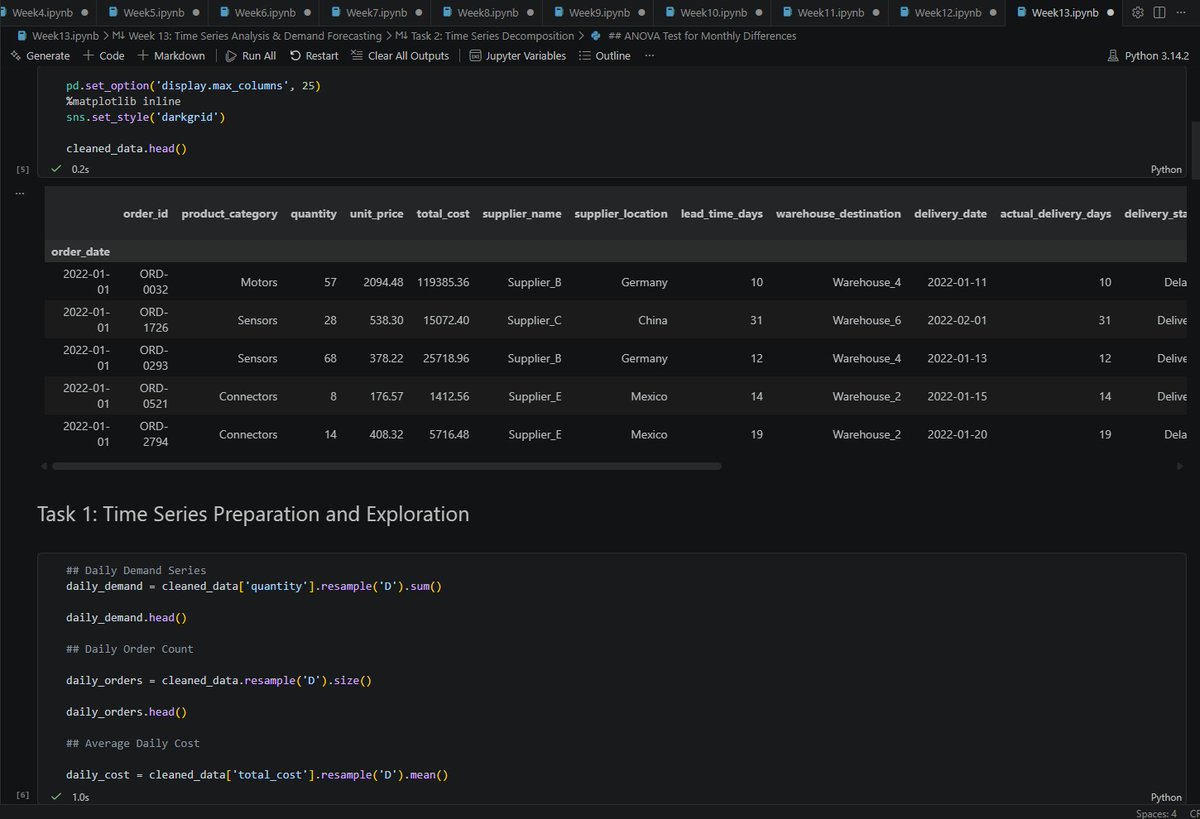Switch to the Week5.ipynb tab

(153, 13)
